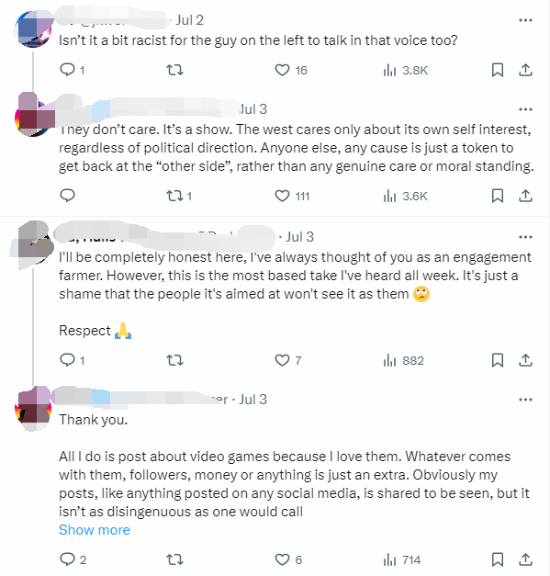This screenshot has height=576, width=550.
Task: View analytics showing 714 views
Action: click(x=402, y=560)
